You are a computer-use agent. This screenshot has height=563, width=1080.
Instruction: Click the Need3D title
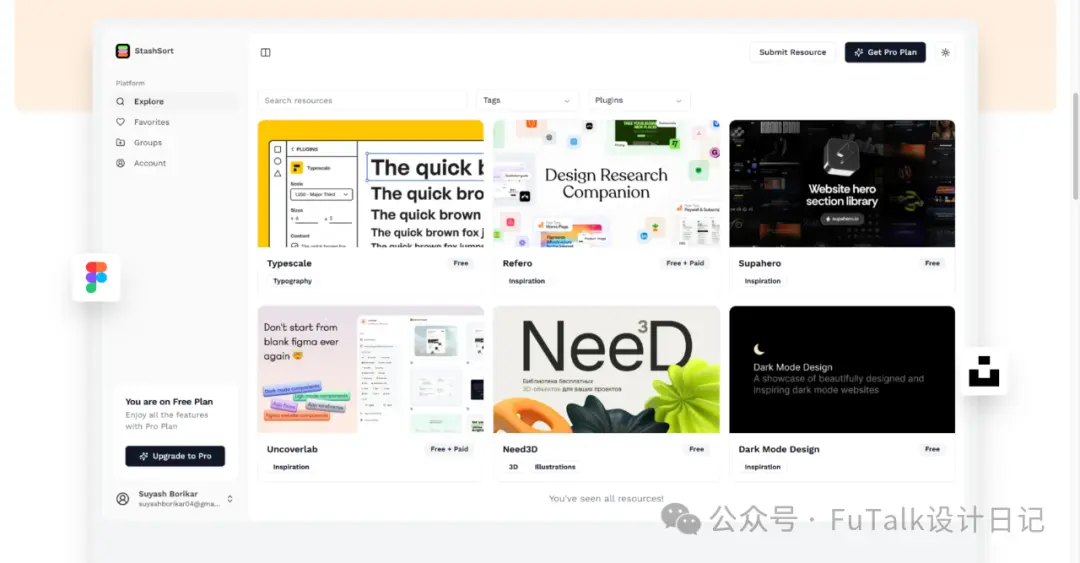point(520,449)
